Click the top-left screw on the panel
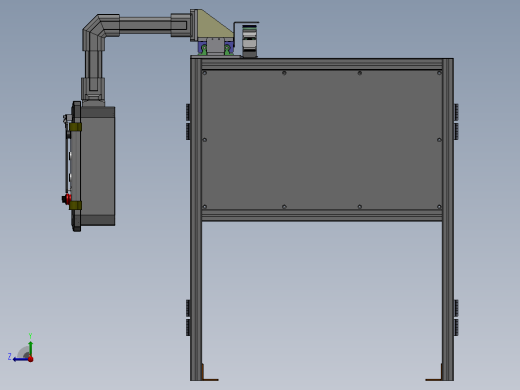520x390 pixels. pyautogui.click(x=205, y=73)
